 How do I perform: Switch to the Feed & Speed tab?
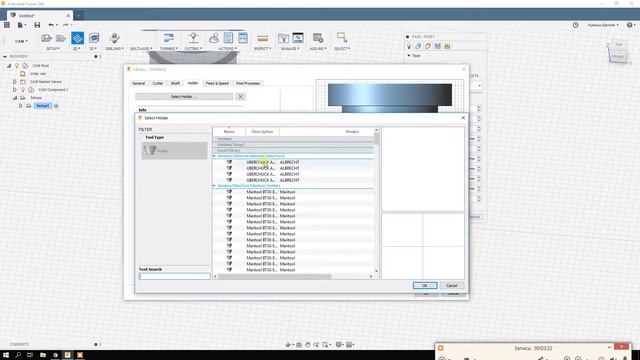tap(217, 83)
